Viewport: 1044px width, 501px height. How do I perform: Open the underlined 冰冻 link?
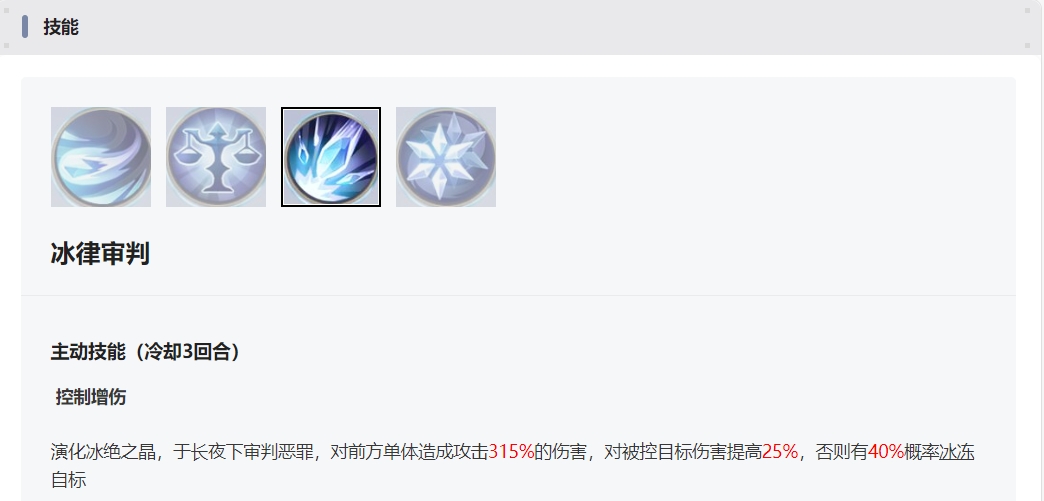[957, 452]
